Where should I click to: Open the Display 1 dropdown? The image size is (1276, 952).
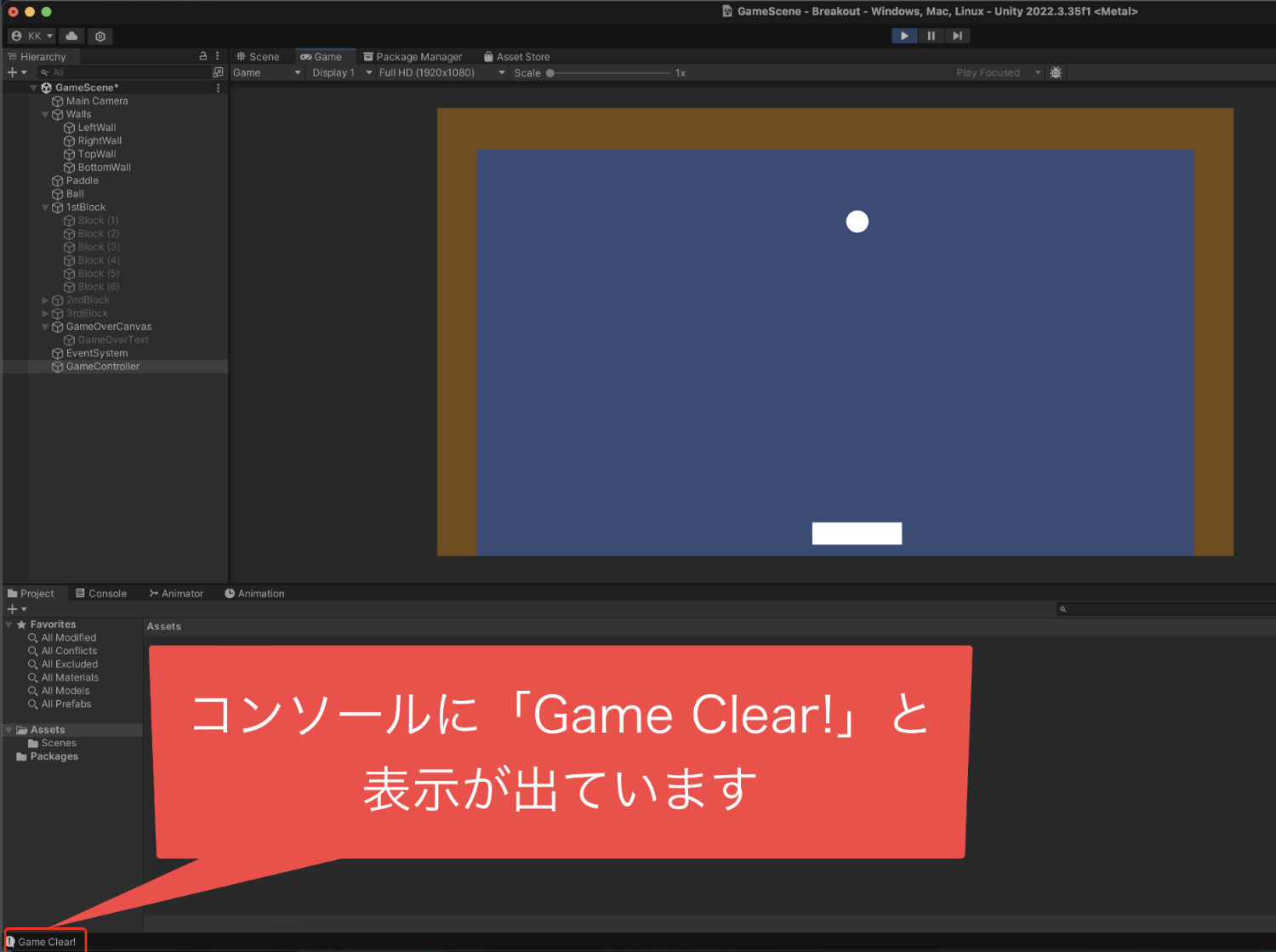pos(342,73)
